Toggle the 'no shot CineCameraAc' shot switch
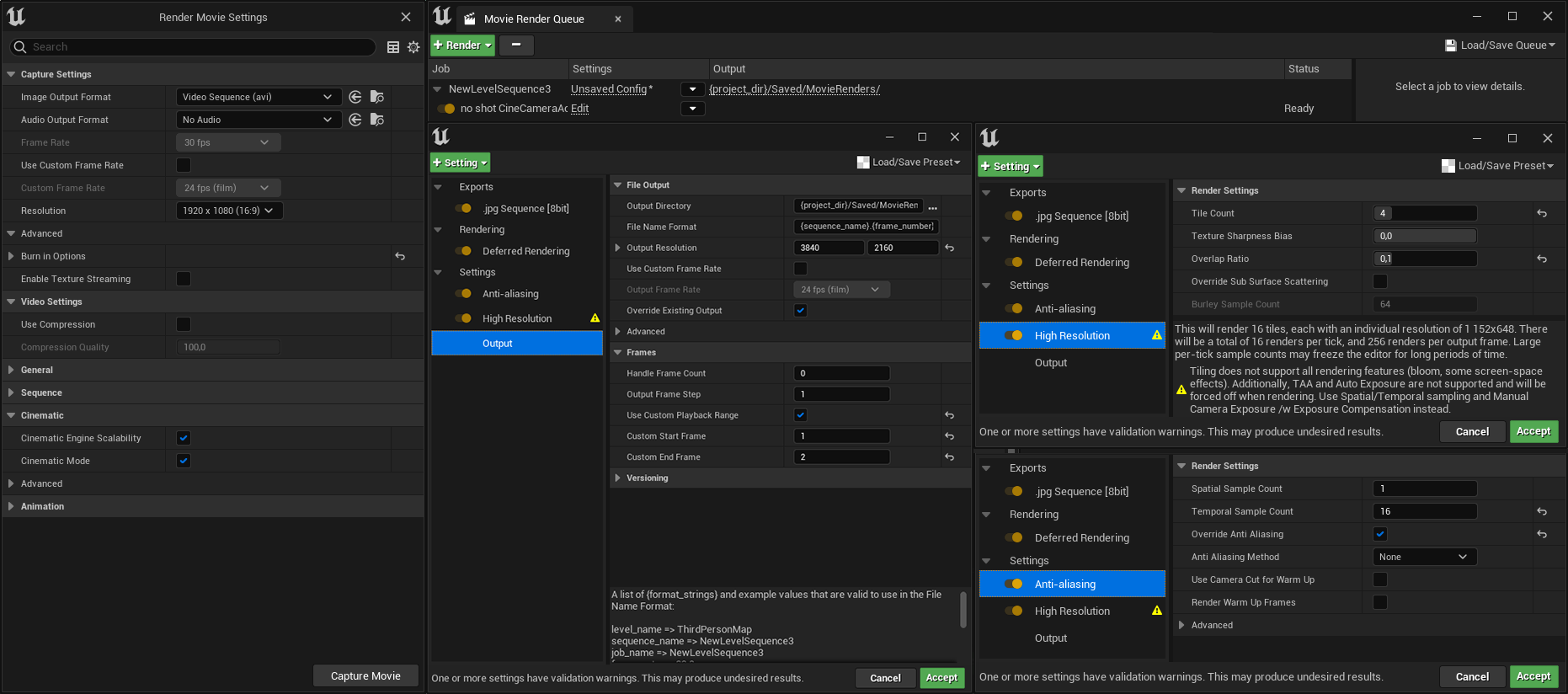Screen dimensions: 1568x694 point(446,109)
